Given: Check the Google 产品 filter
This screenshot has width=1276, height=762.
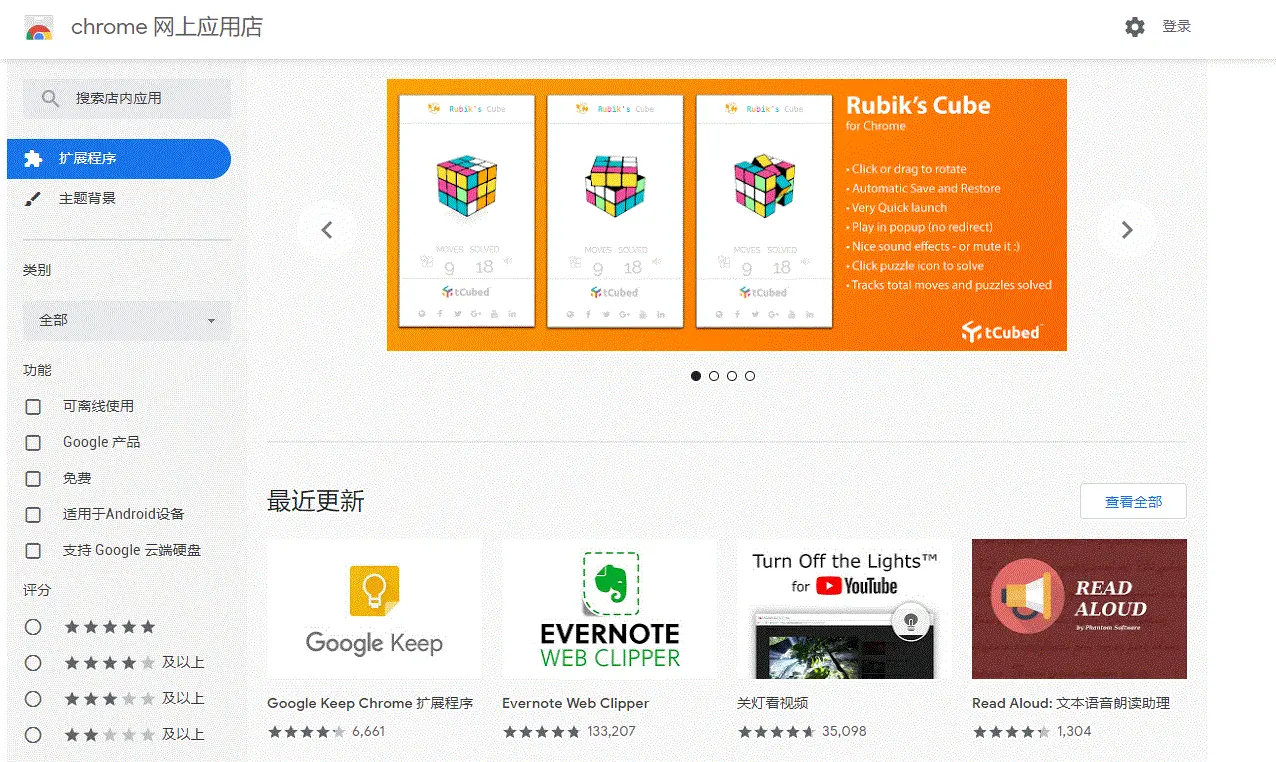Looking at the screenshot, I should point(33,443).
